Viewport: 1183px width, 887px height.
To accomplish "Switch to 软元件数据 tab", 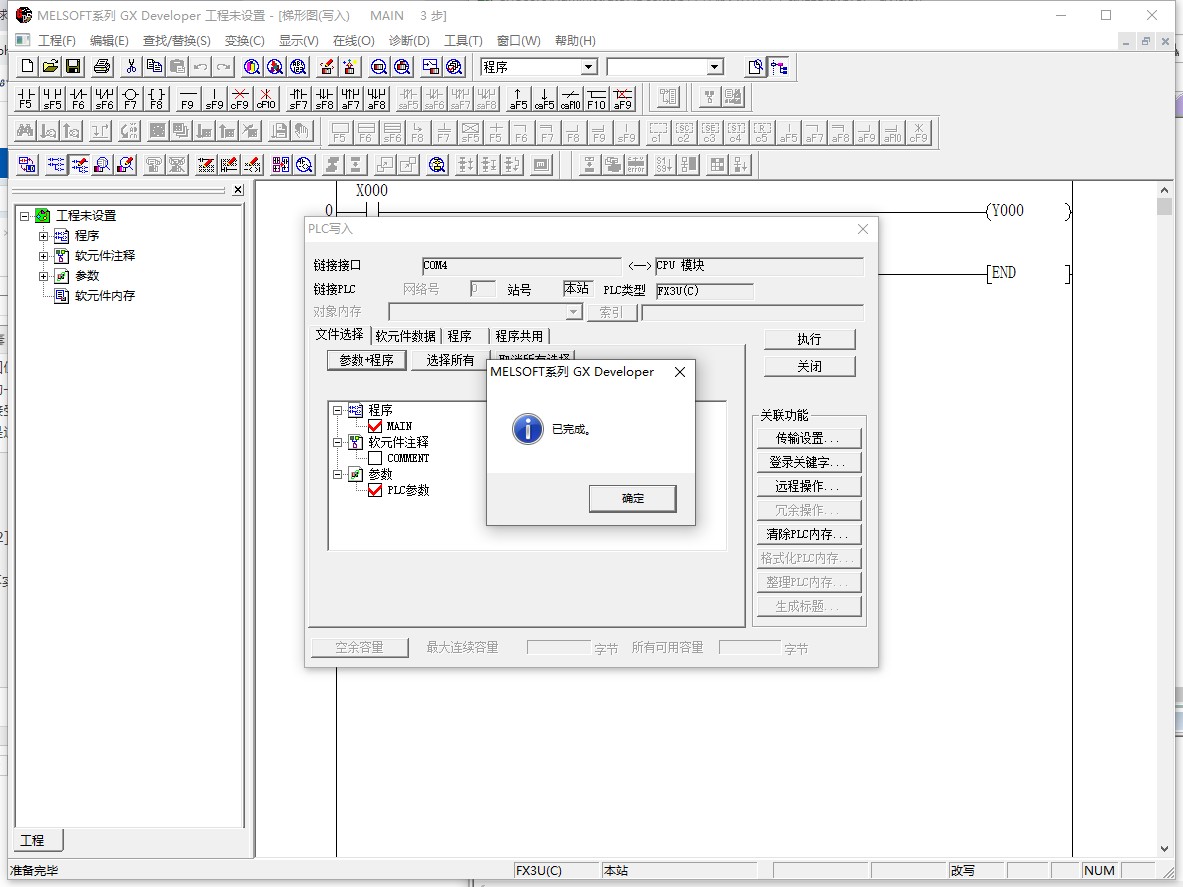I will coord(406,336).
